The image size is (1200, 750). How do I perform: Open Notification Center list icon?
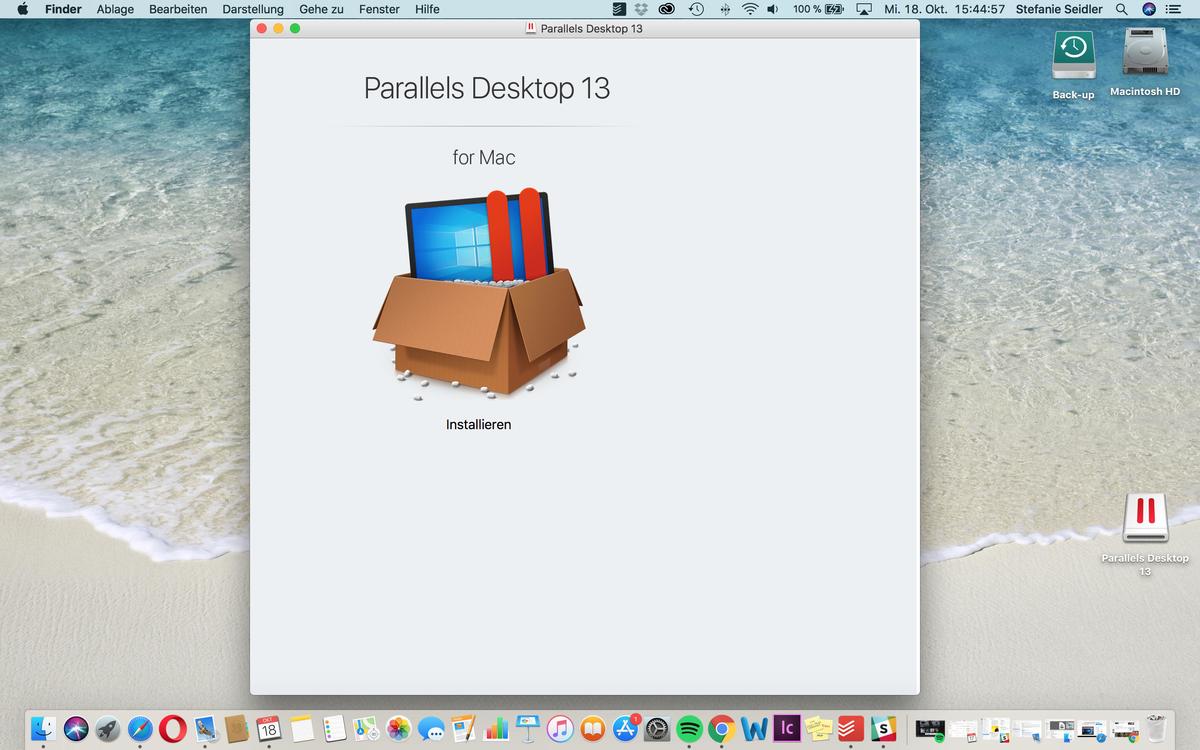1173,9
